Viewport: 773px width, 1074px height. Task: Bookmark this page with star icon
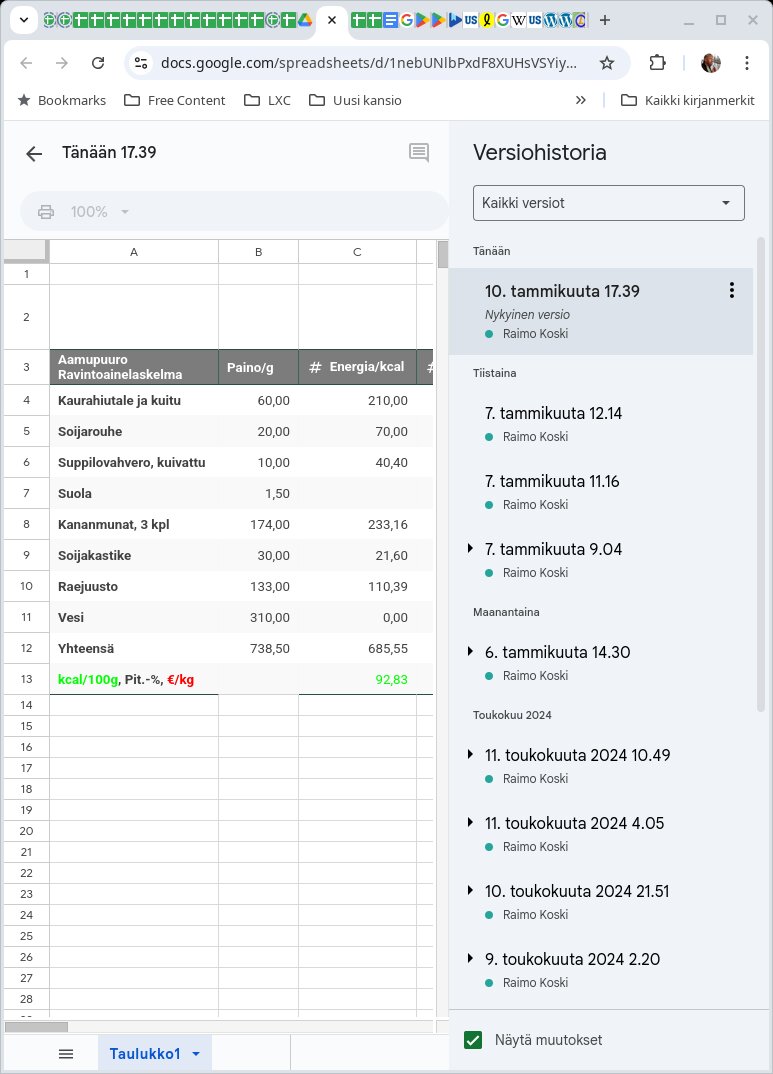[606, 63]
